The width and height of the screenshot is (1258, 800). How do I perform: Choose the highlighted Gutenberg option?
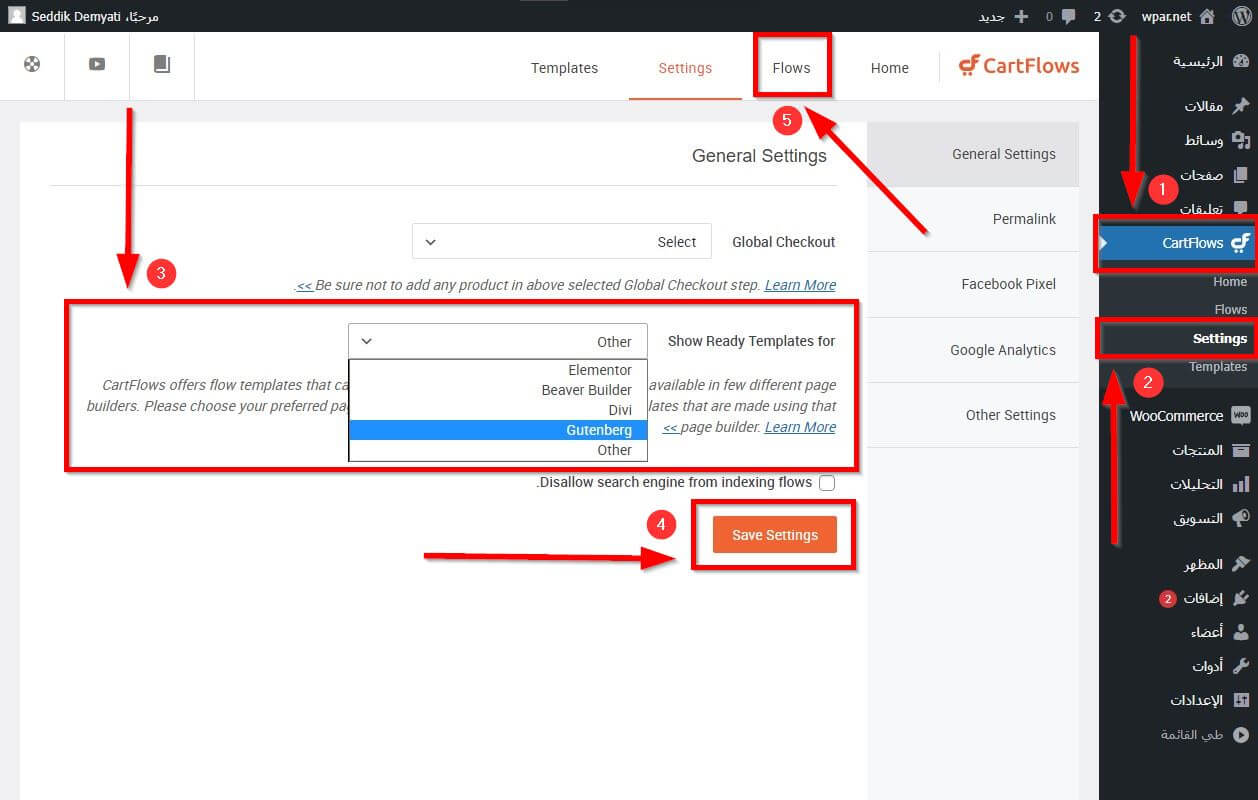(498, 430)
